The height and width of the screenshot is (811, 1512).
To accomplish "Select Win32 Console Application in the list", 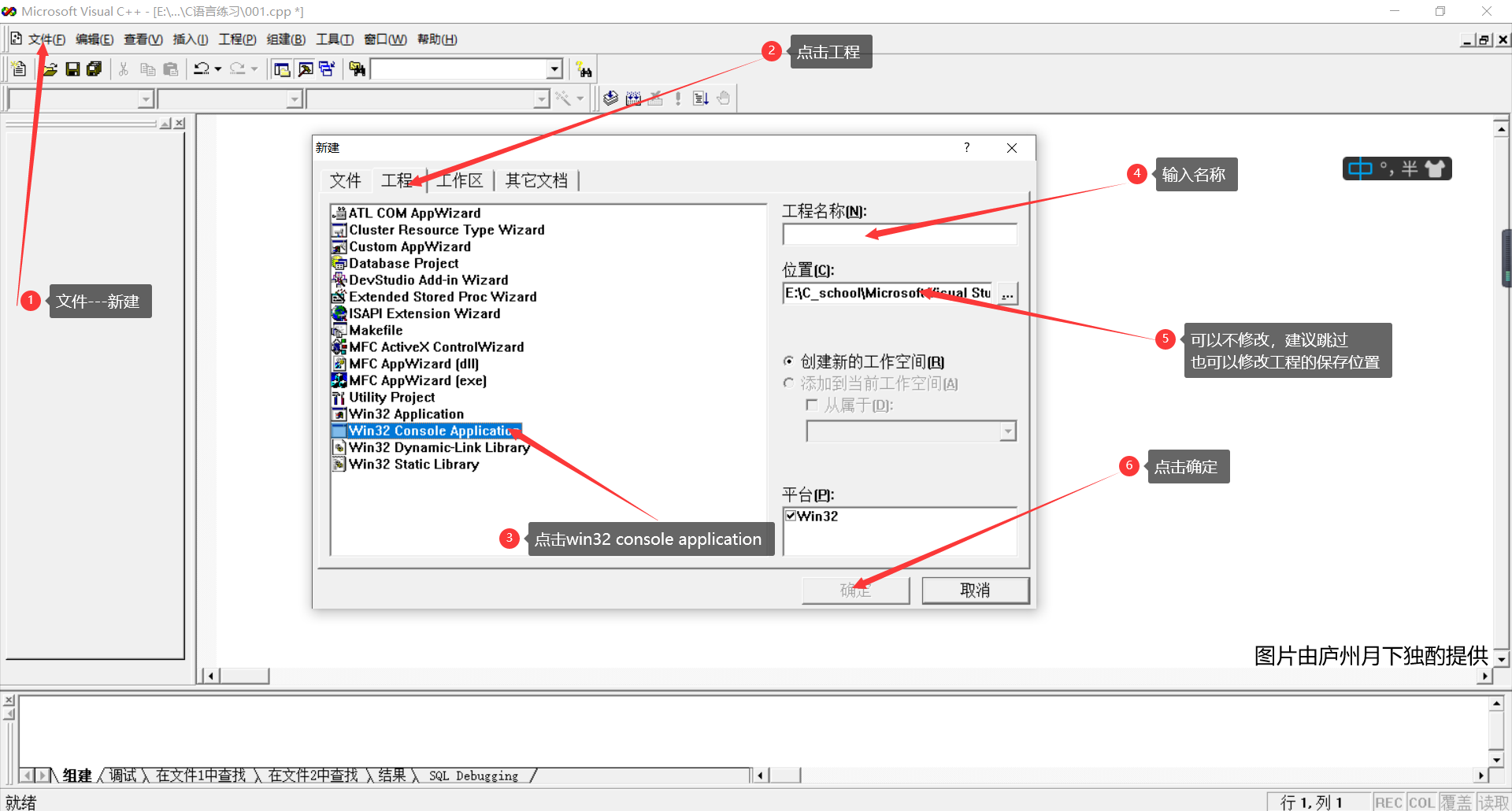I will click(427, 431).
